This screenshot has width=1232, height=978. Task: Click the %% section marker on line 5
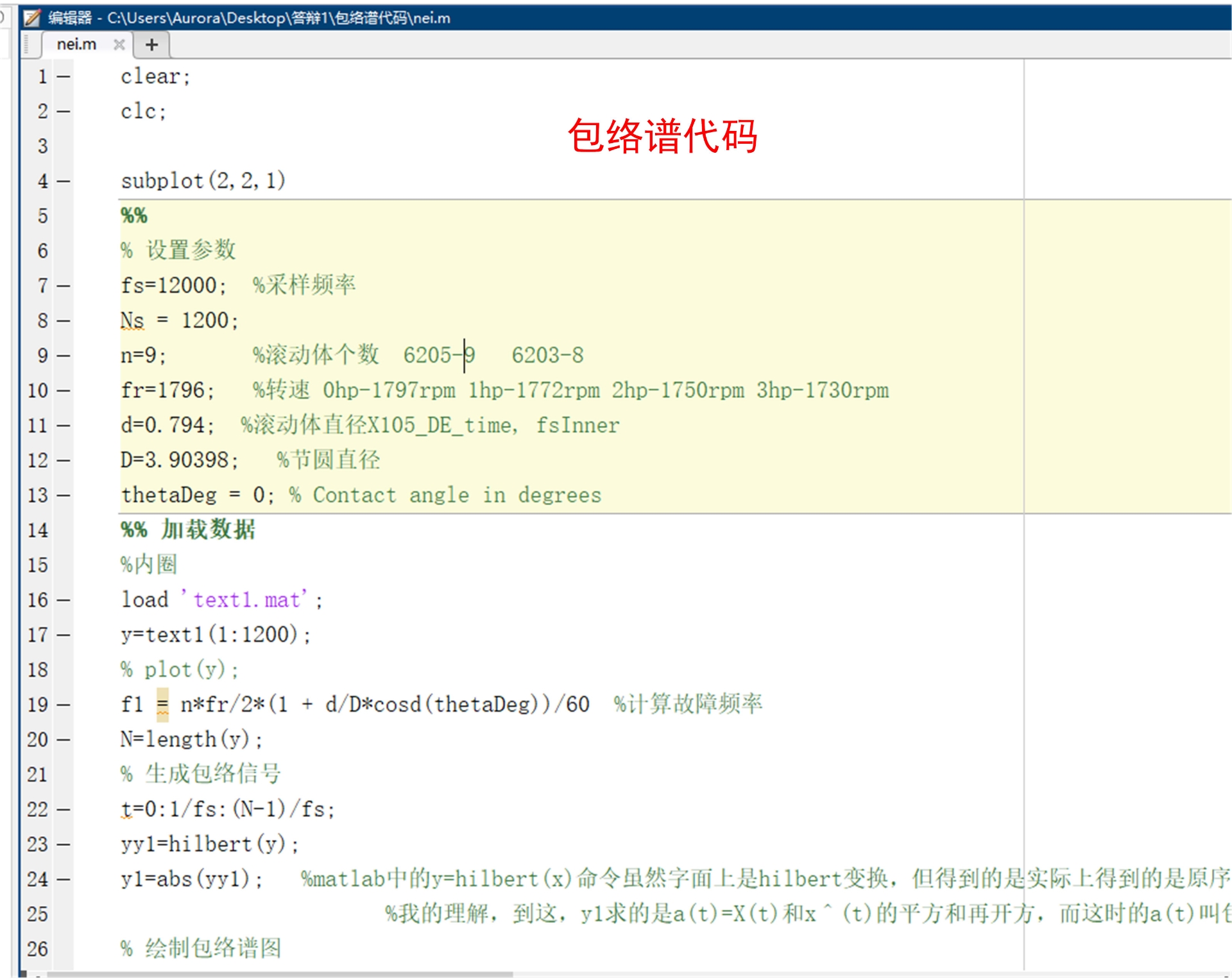[x=134, y=216]
